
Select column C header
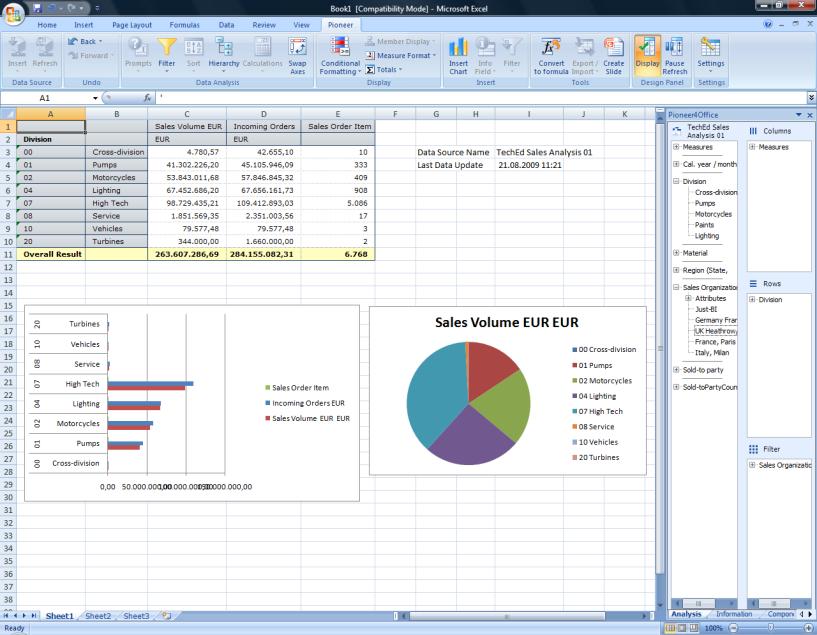pos(187,114)
